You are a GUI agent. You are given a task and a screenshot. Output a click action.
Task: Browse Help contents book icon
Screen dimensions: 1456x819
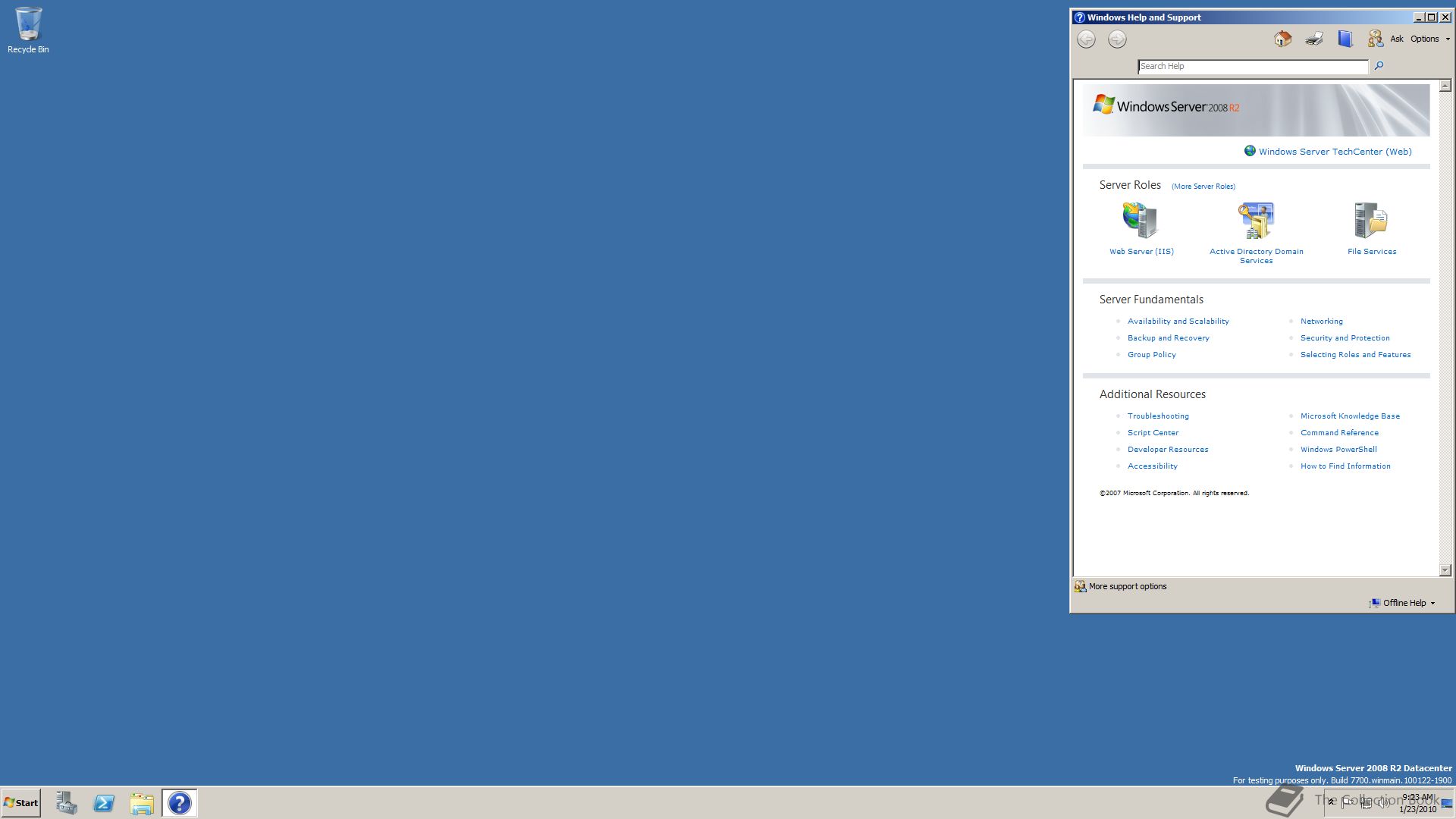1345,39
